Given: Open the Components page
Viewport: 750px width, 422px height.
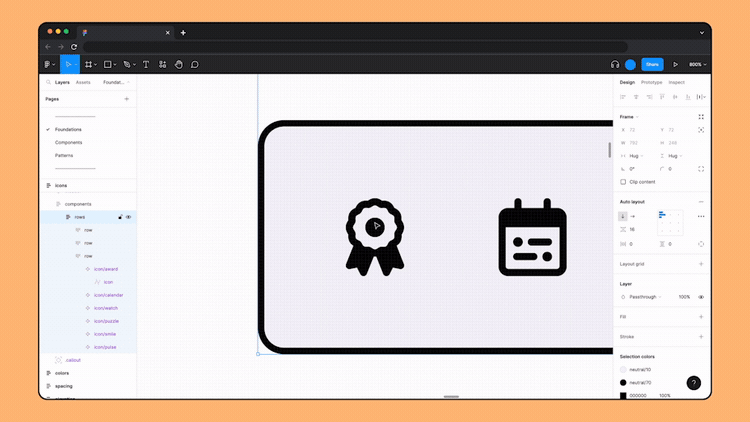Looking at the screenshot, I should tap(68, 143).
